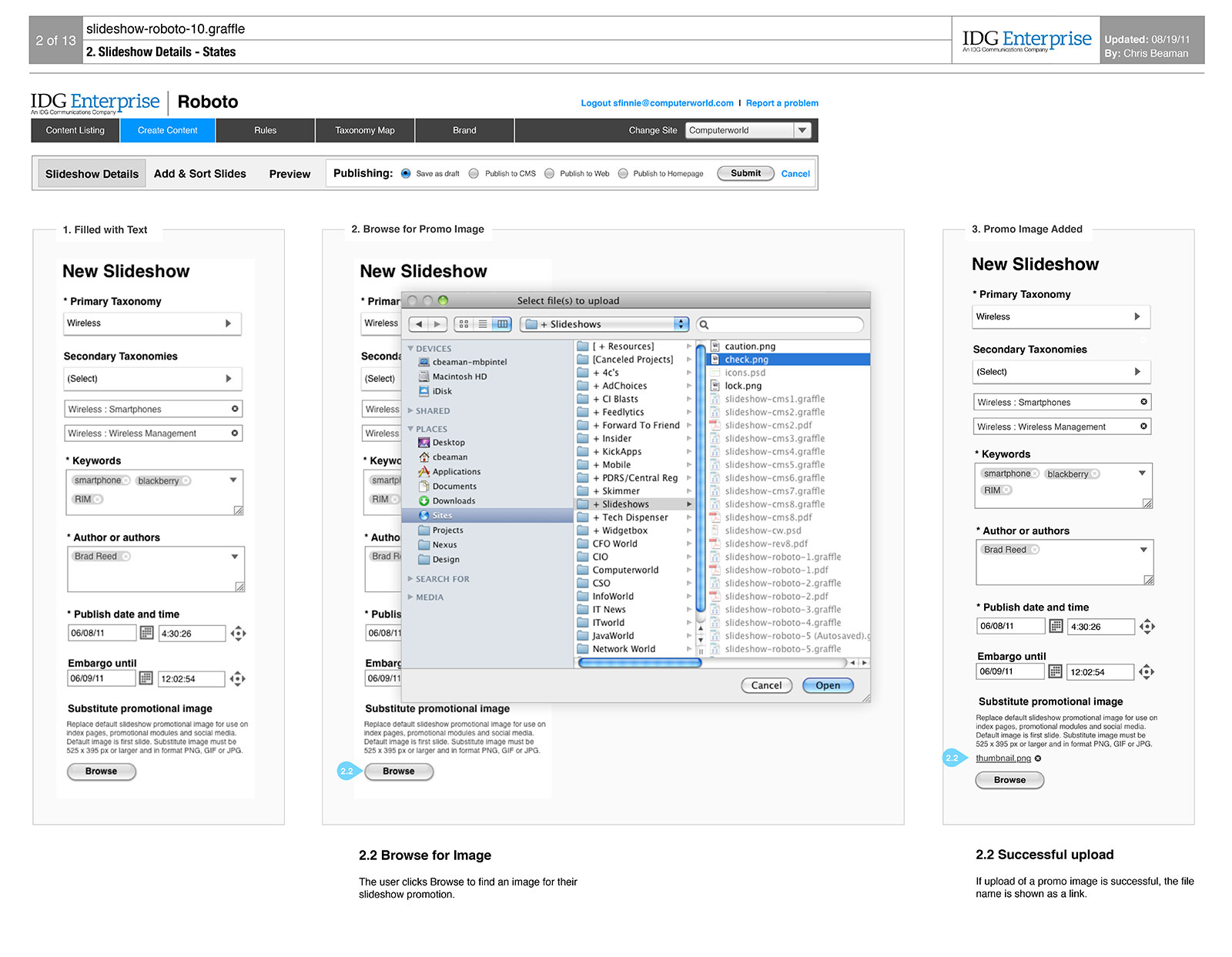Select check.png in file list
1232x957 pixels.
click(788, 360)
